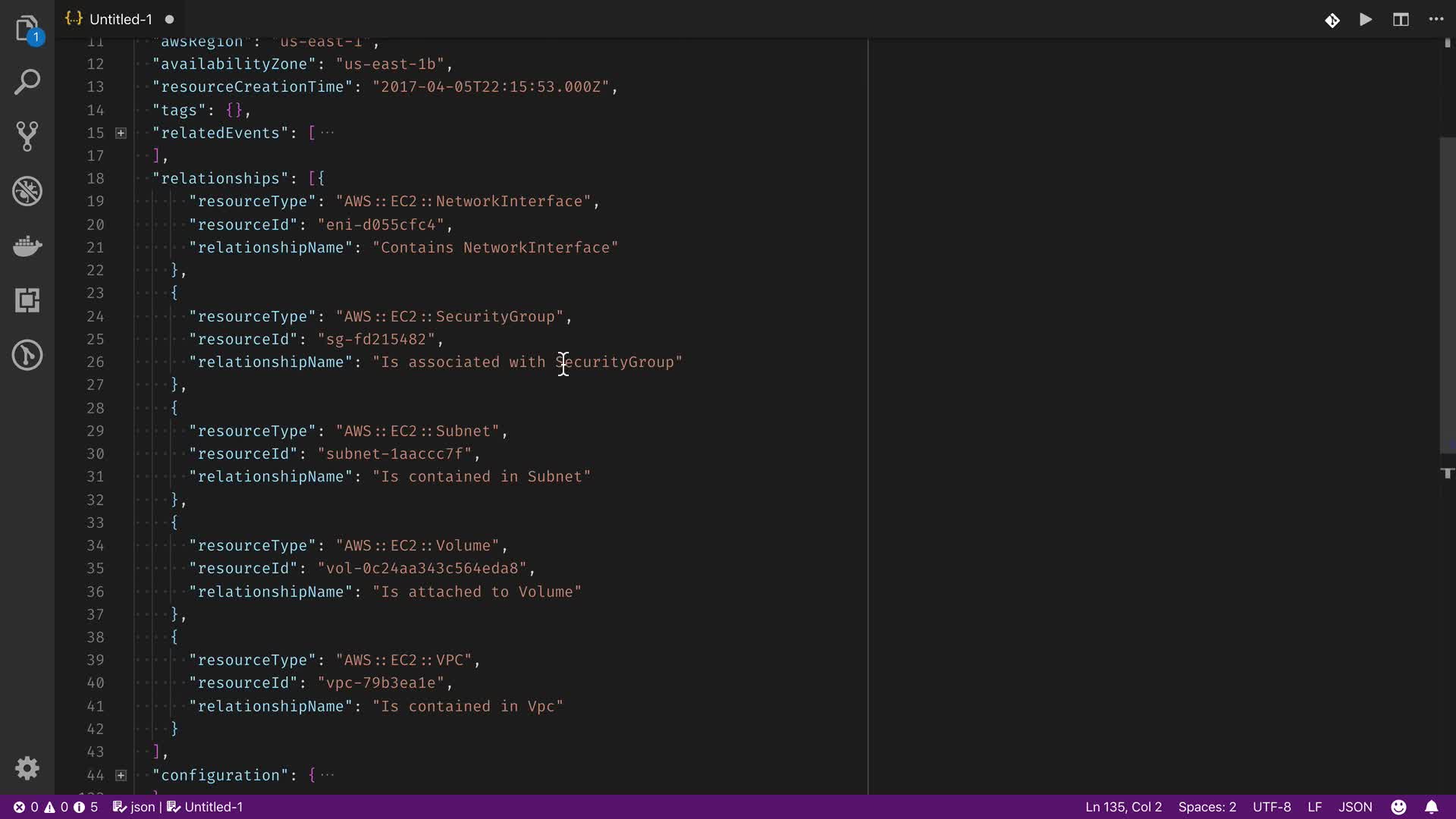Image resolution: width=1456 pixels, height=819 pixels.
Task: Open the Explorer files icon
Action: (27, 29)
